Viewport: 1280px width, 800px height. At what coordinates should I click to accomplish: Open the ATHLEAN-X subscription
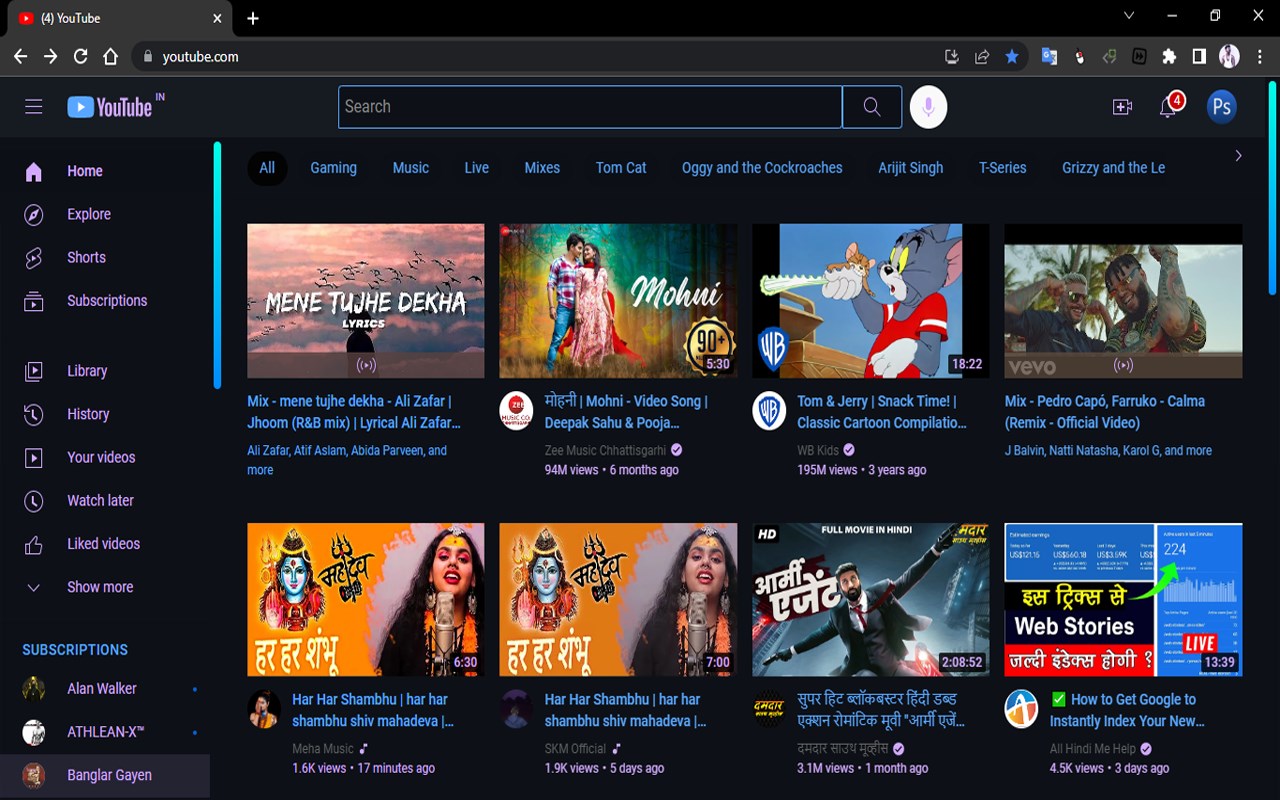[108, 732]
